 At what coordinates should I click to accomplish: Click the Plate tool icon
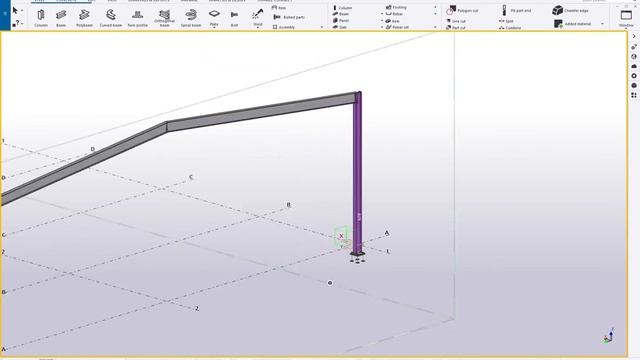pyautogui.click(x=214, y=14)
